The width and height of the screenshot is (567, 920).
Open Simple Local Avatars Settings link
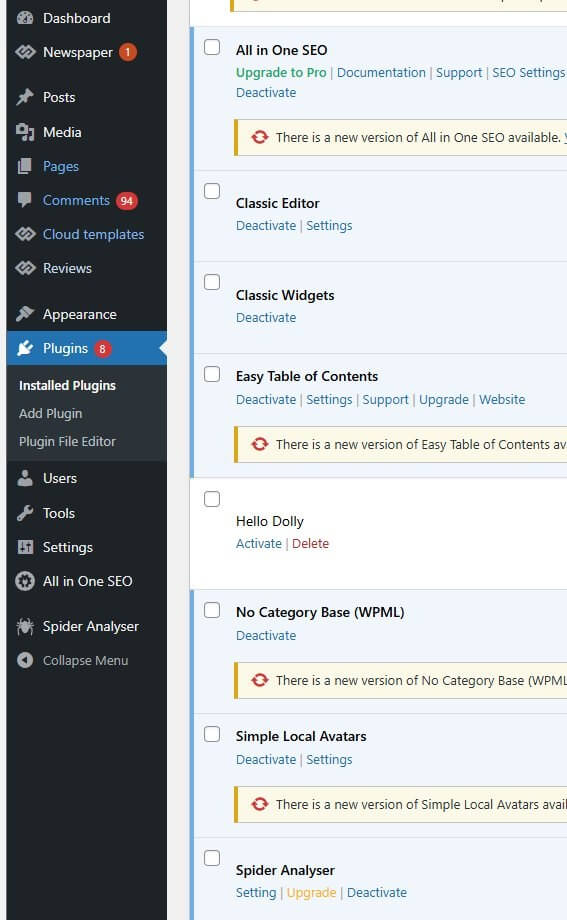(329, 760)
